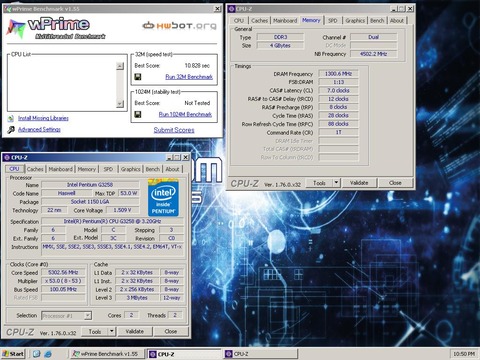Click the Close button in the lower CPU-Z window
This screenshot has width=480, height=360.
[x=171, y=332]
